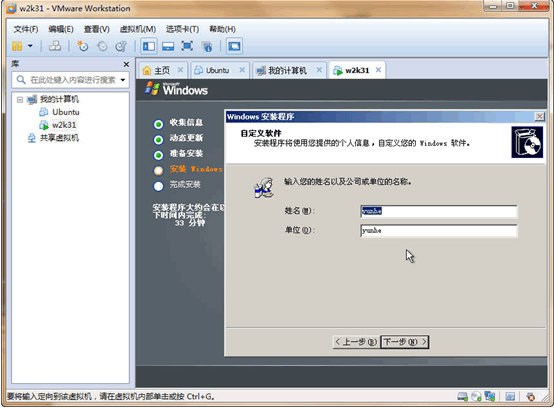Click the 姓名 name input field
Image resolution: width=554 pixels, height=408 pixels.
pyautogui.click(x=438, y=211)
